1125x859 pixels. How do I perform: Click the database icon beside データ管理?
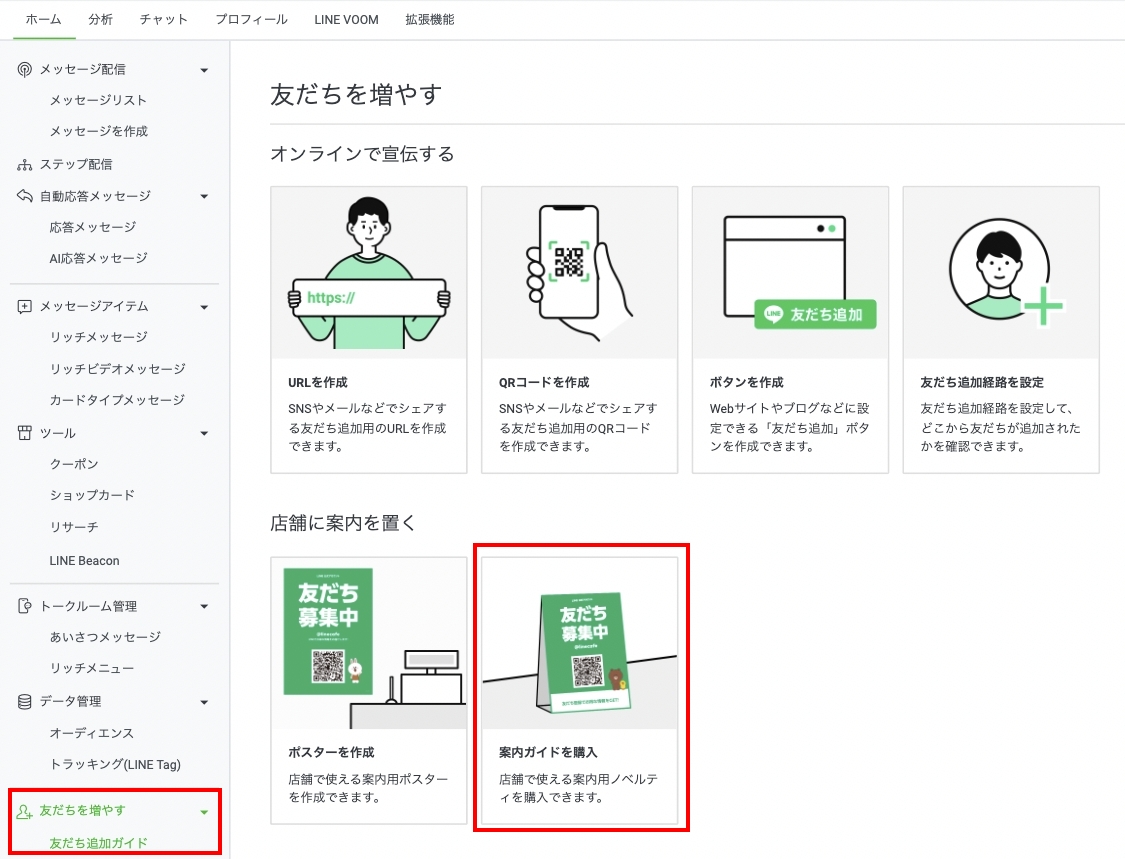(25, 701)
